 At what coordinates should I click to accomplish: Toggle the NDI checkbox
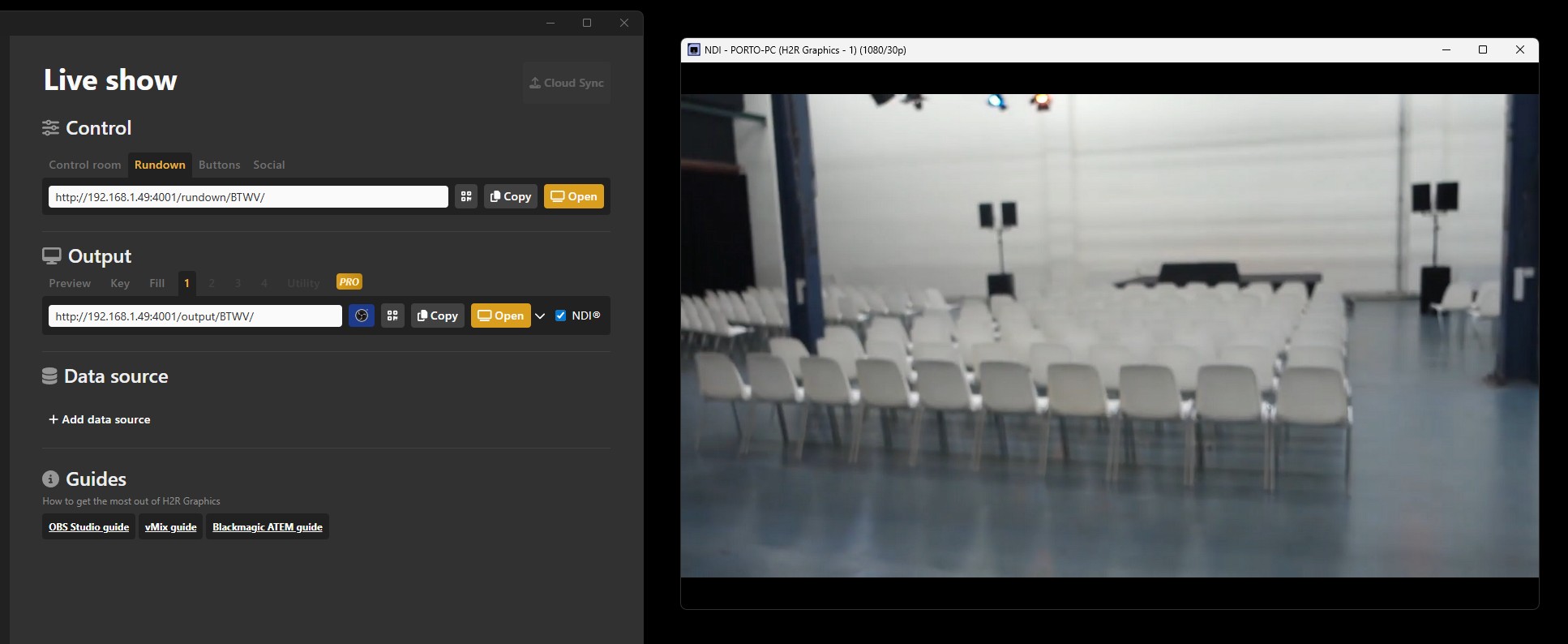pos(560,316)
